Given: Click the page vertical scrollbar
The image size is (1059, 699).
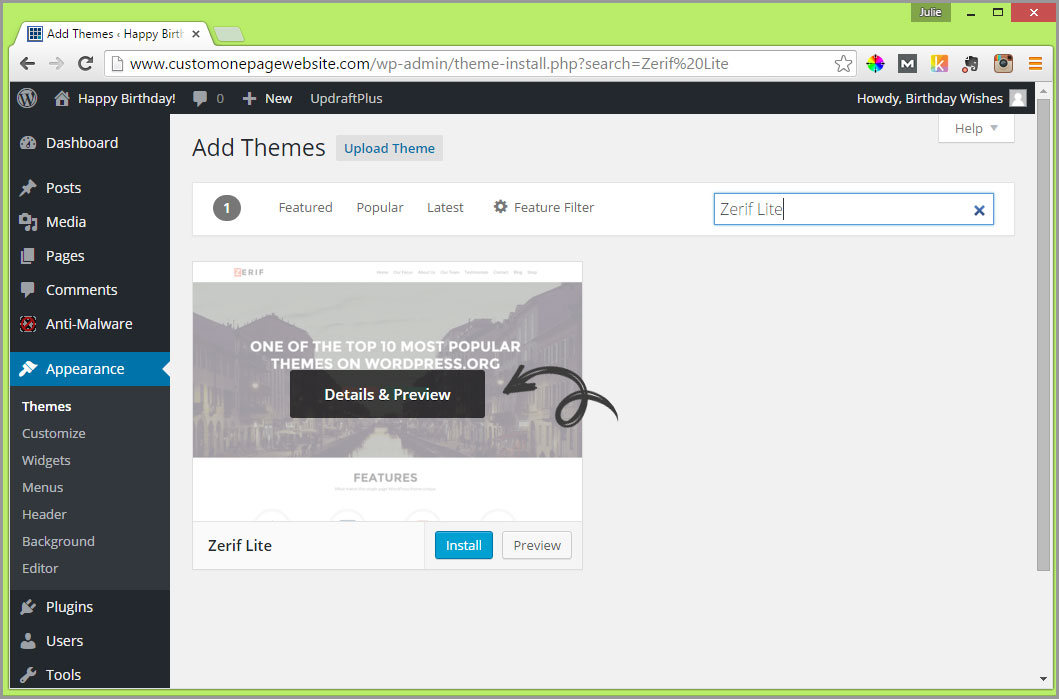Looking at the screenshot, I should point(1043,334).
